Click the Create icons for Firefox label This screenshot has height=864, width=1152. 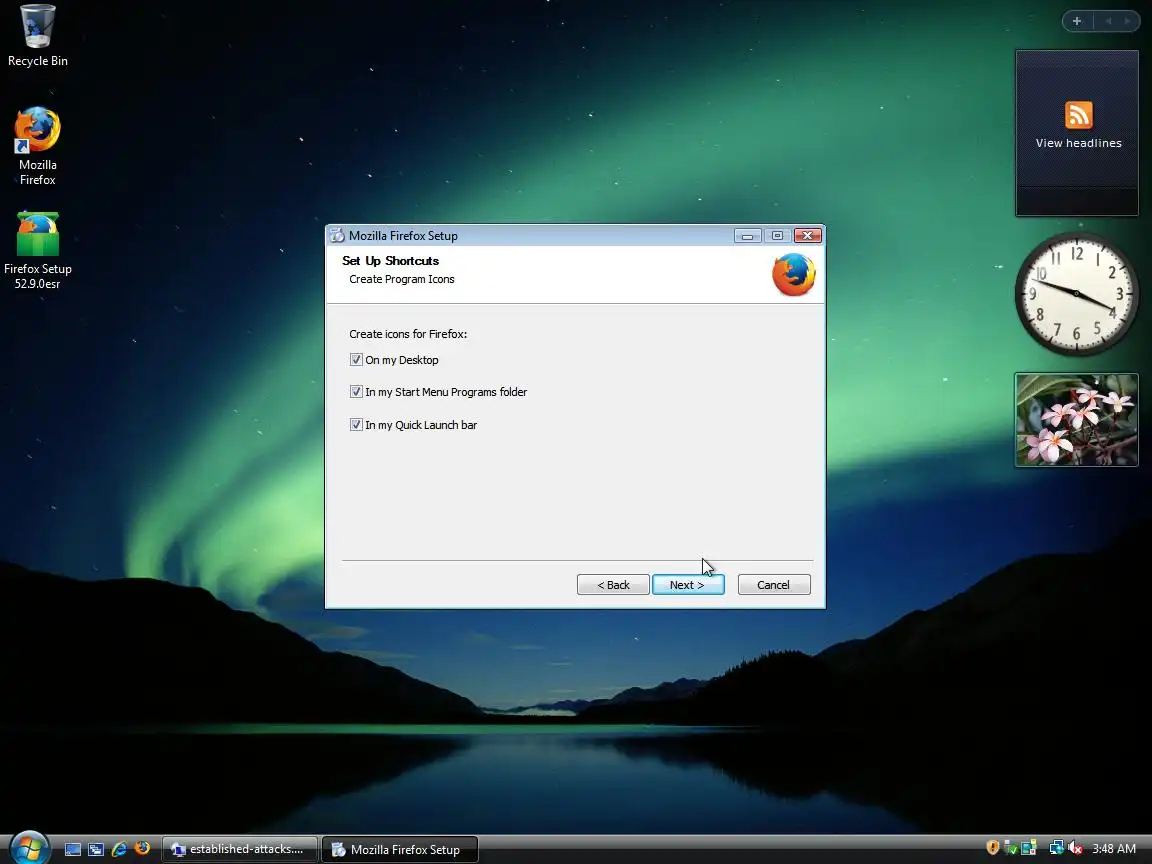click(408, 334)
